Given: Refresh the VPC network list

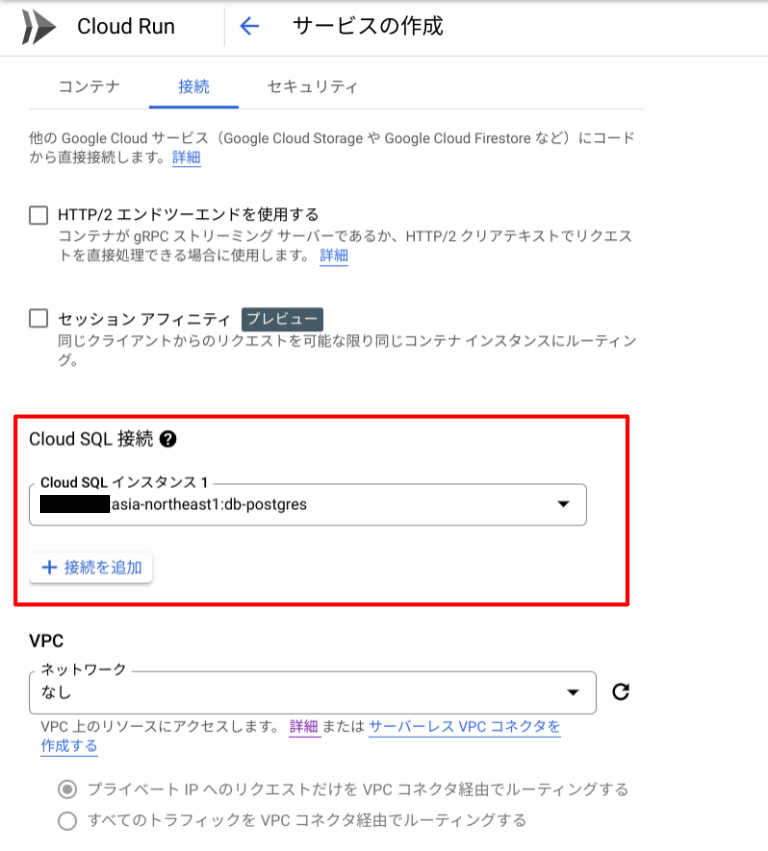Looking at the screenshot, I should (x=620, y=691).
